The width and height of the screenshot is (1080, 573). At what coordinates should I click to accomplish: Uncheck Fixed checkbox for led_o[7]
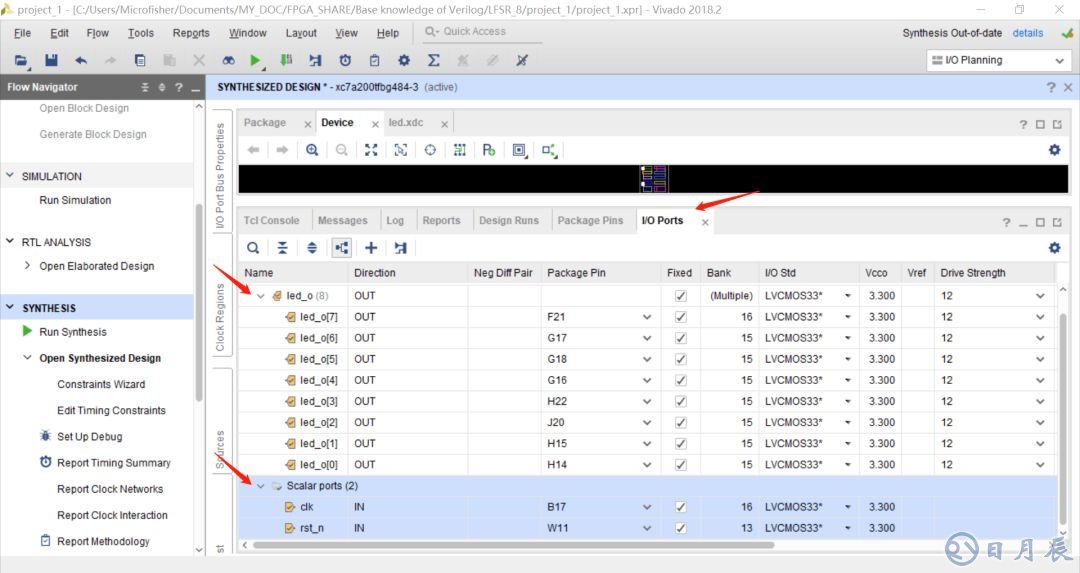coord(681,317)
